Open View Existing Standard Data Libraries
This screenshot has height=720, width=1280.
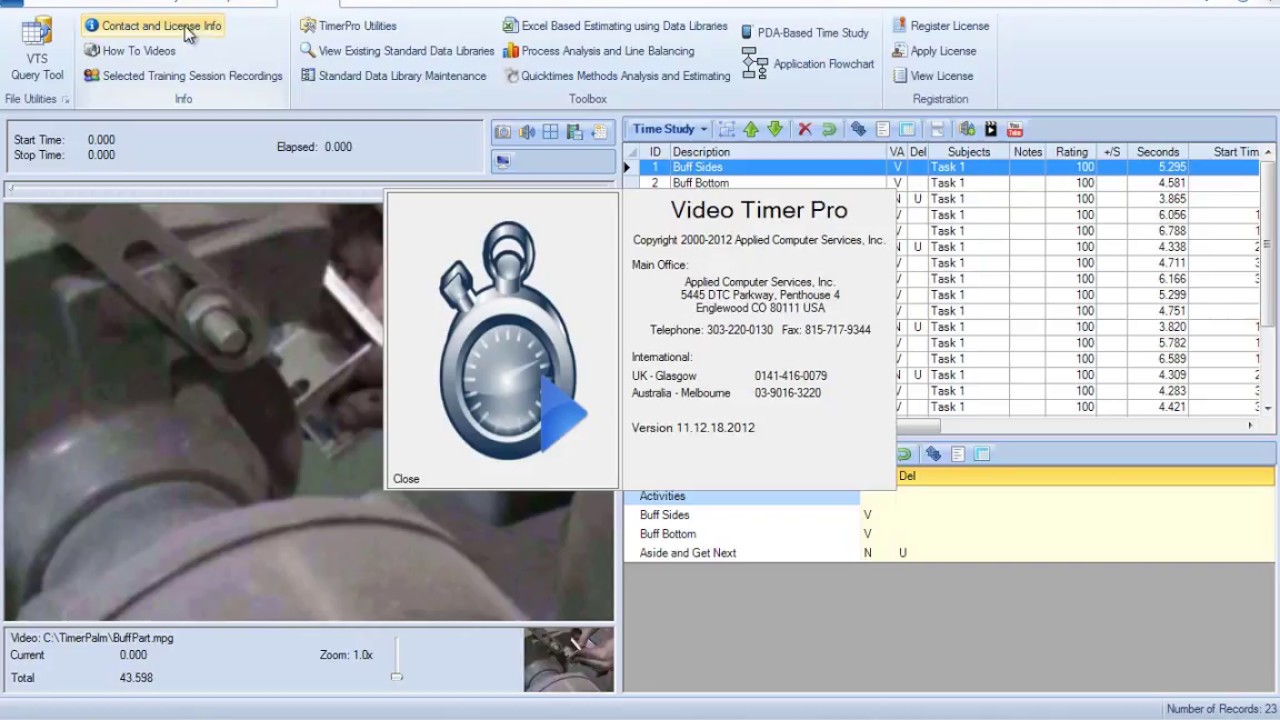397,51
